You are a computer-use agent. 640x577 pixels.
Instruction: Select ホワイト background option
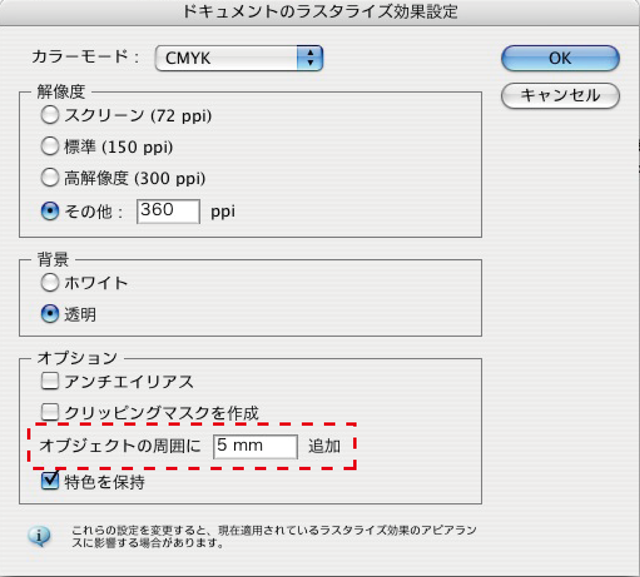(x=50, y=282)
